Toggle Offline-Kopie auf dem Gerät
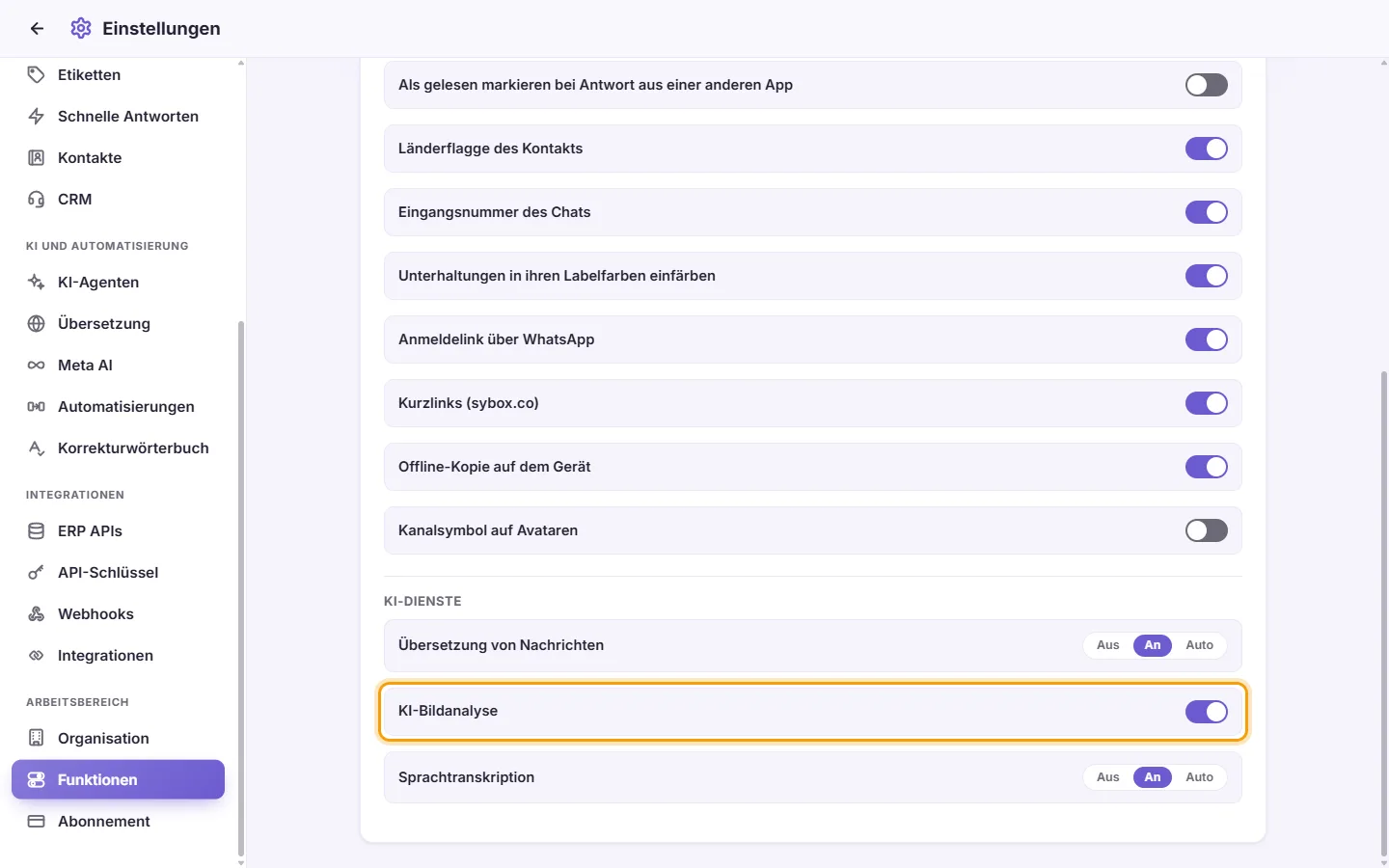The height and width of the screenshot is (868, 1389). tap(1207, 467)
